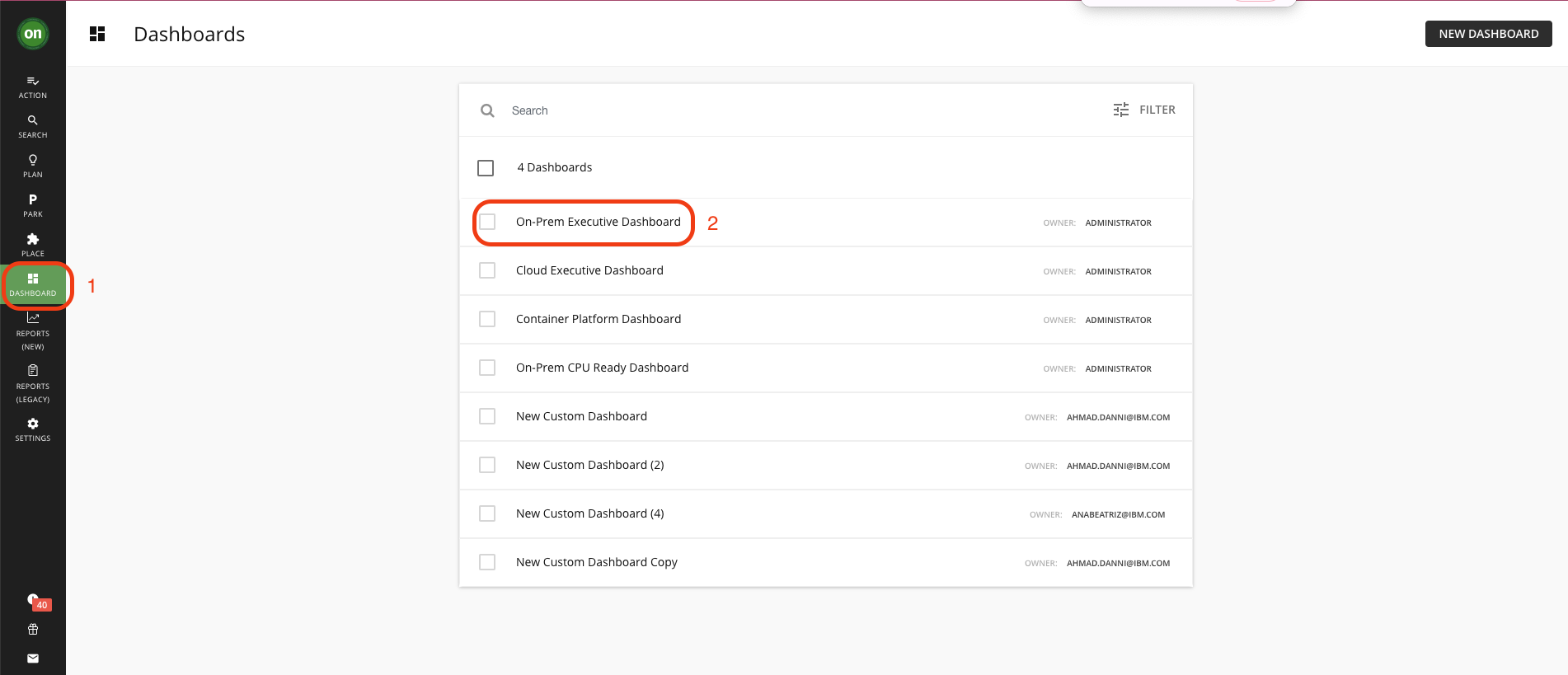The width and height of the screenshot is (1568, 675).
Task: Click owner email of New Custom Dashboard (2)
Action: (x=1118, y=466)
